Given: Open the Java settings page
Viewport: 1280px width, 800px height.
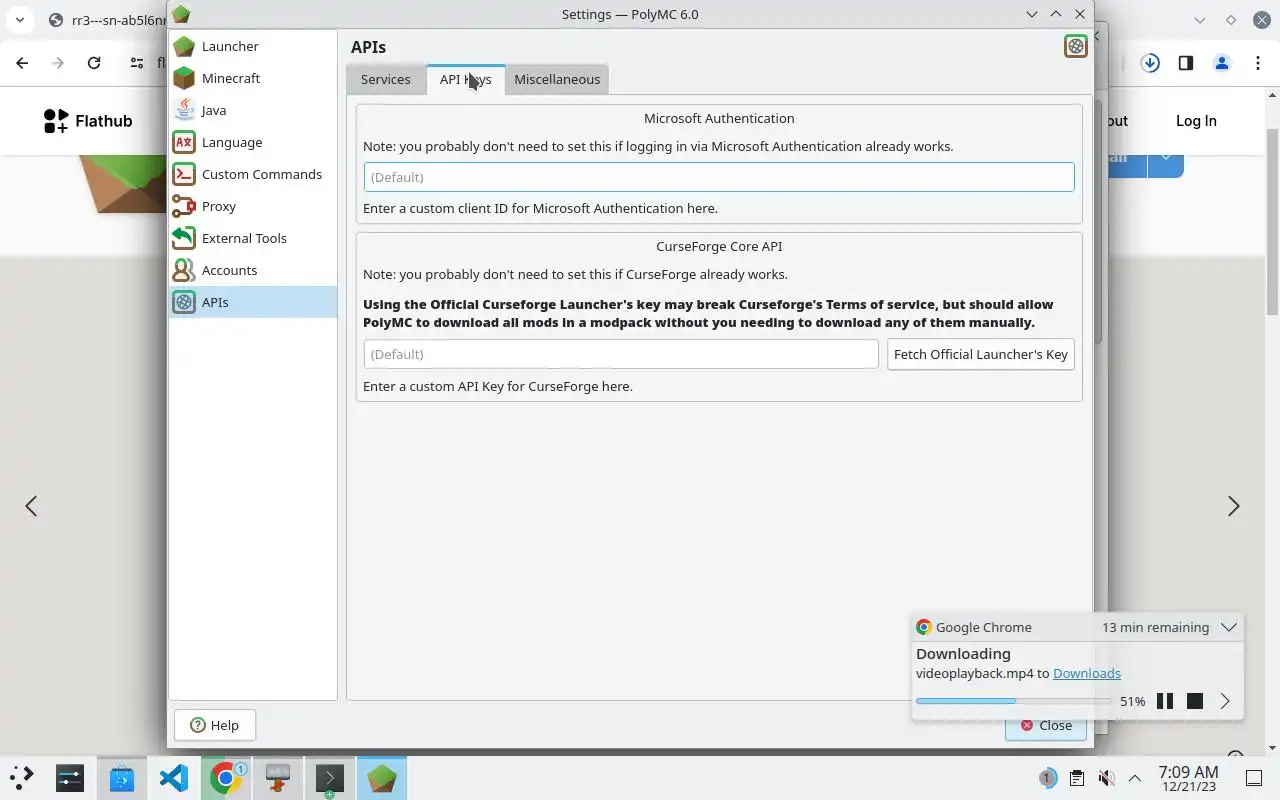Looking at the screenshot, I should (x=252, y=110).
